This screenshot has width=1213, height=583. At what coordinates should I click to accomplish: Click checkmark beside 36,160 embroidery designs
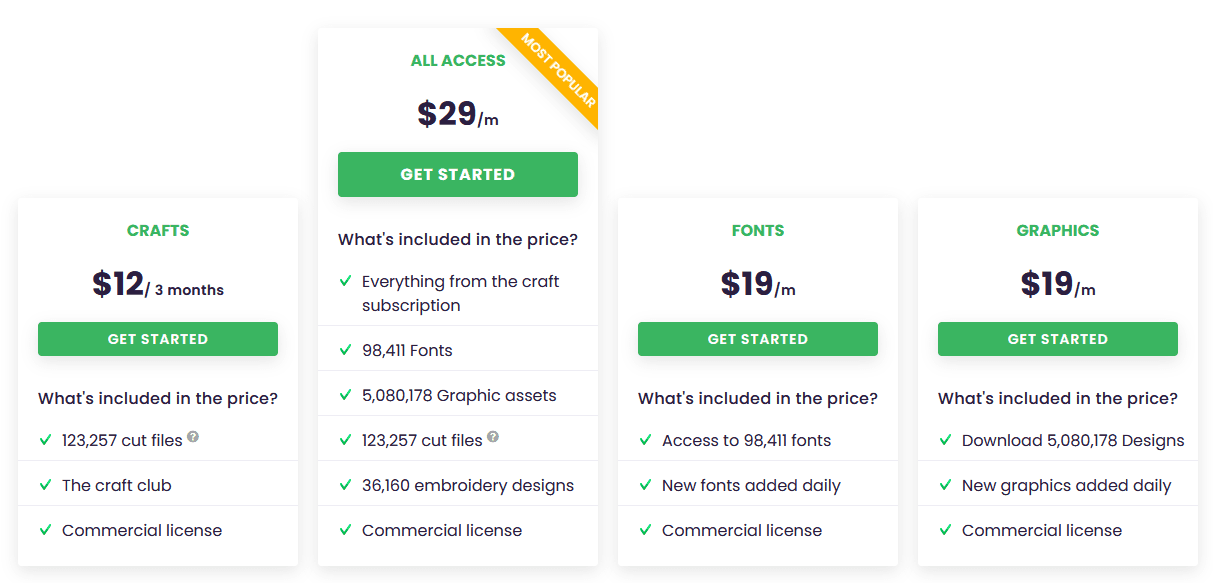pos(345,485)
